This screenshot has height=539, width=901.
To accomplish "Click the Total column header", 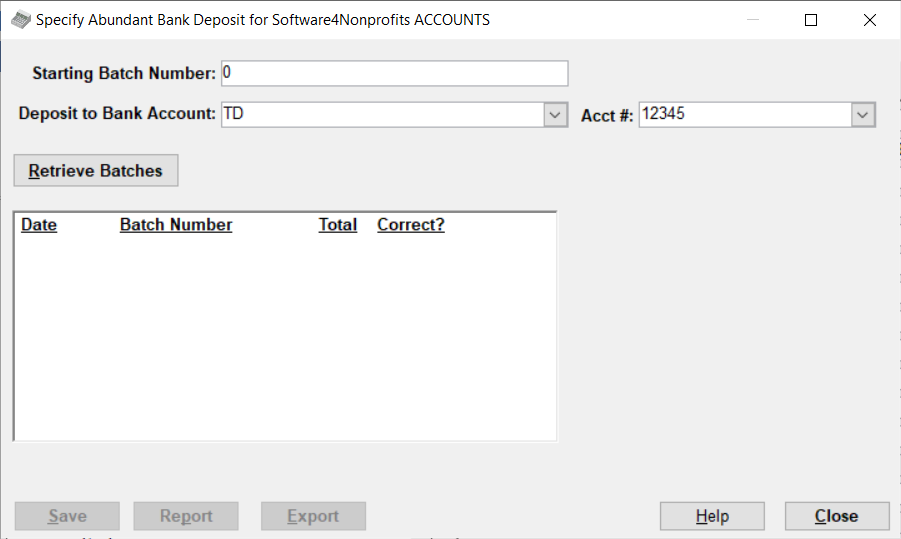I will (338, 225).
